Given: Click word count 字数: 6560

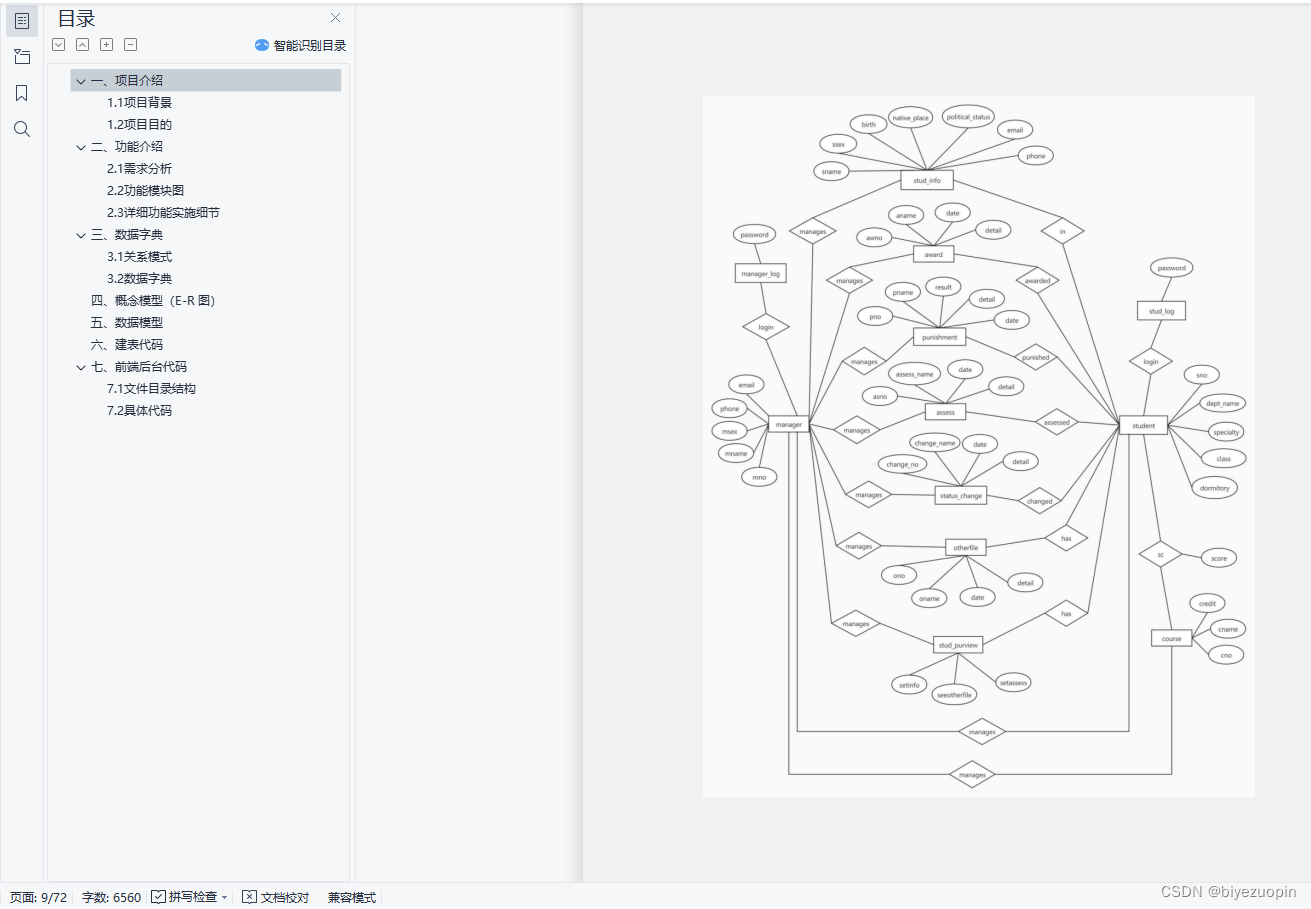Looking at the screenshot, I should point(111,897).
